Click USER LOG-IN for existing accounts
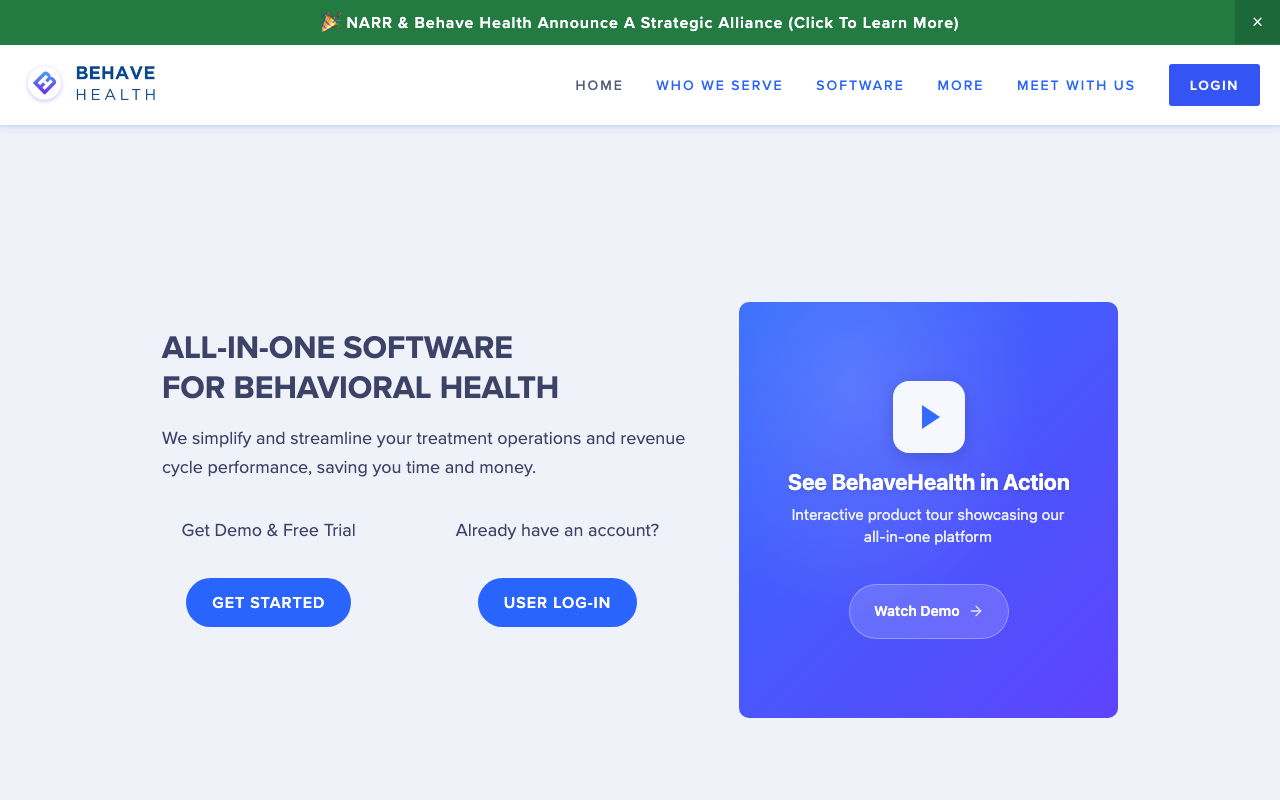The width and height of the screenshot is (1280, 800). [x=557, y=602]
